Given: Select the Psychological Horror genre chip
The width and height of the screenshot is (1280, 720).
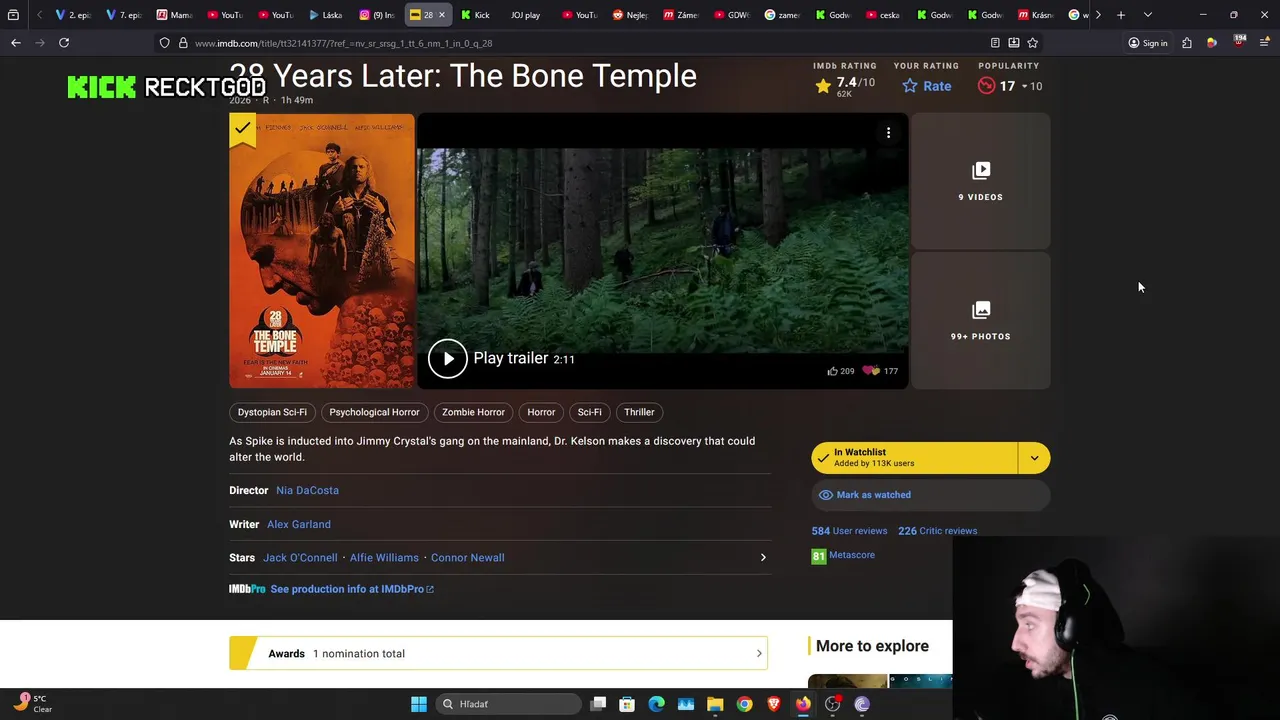Looking at the screenshot, I should [374, 412].
